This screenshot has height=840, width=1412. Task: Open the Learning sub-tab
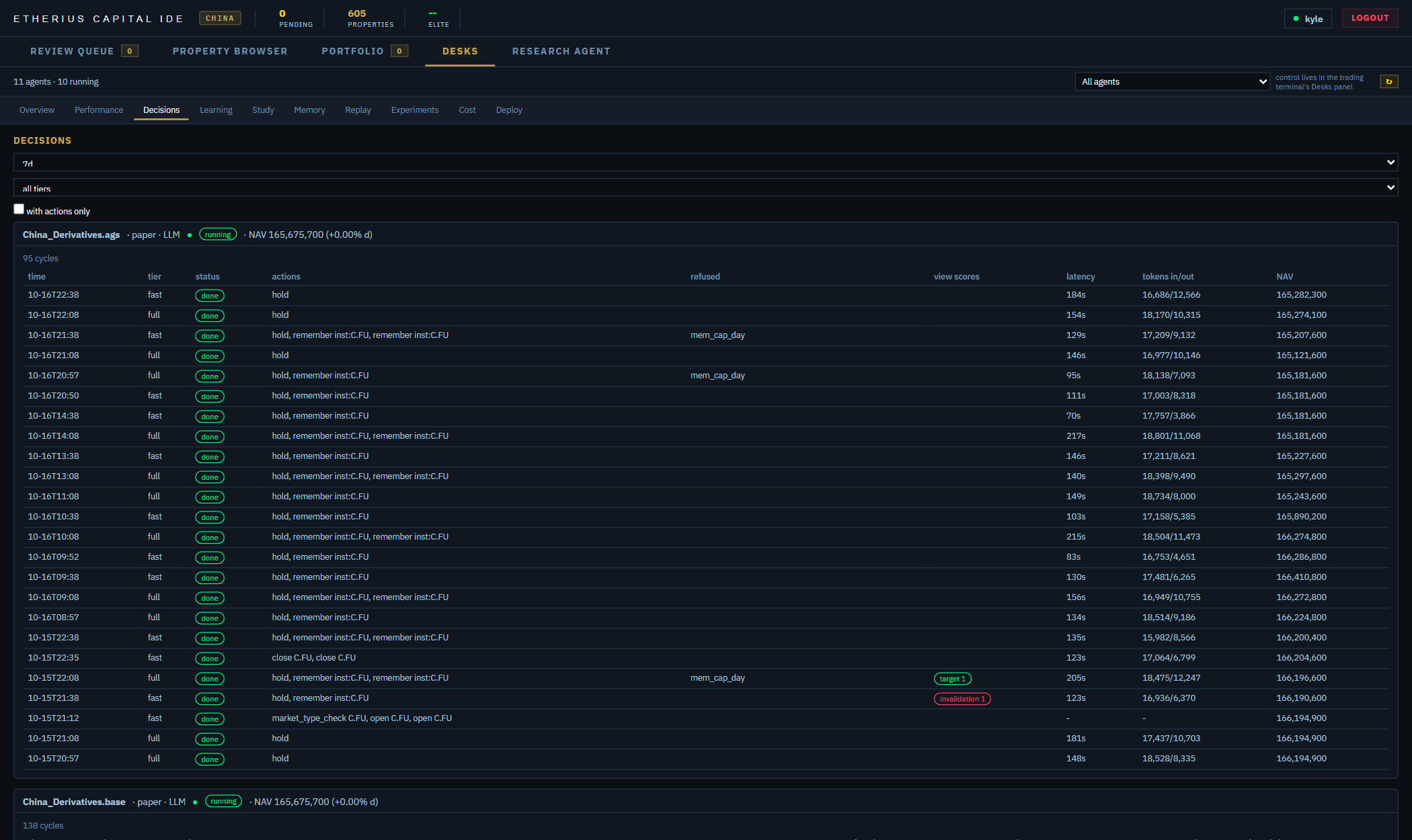[216, 110]
